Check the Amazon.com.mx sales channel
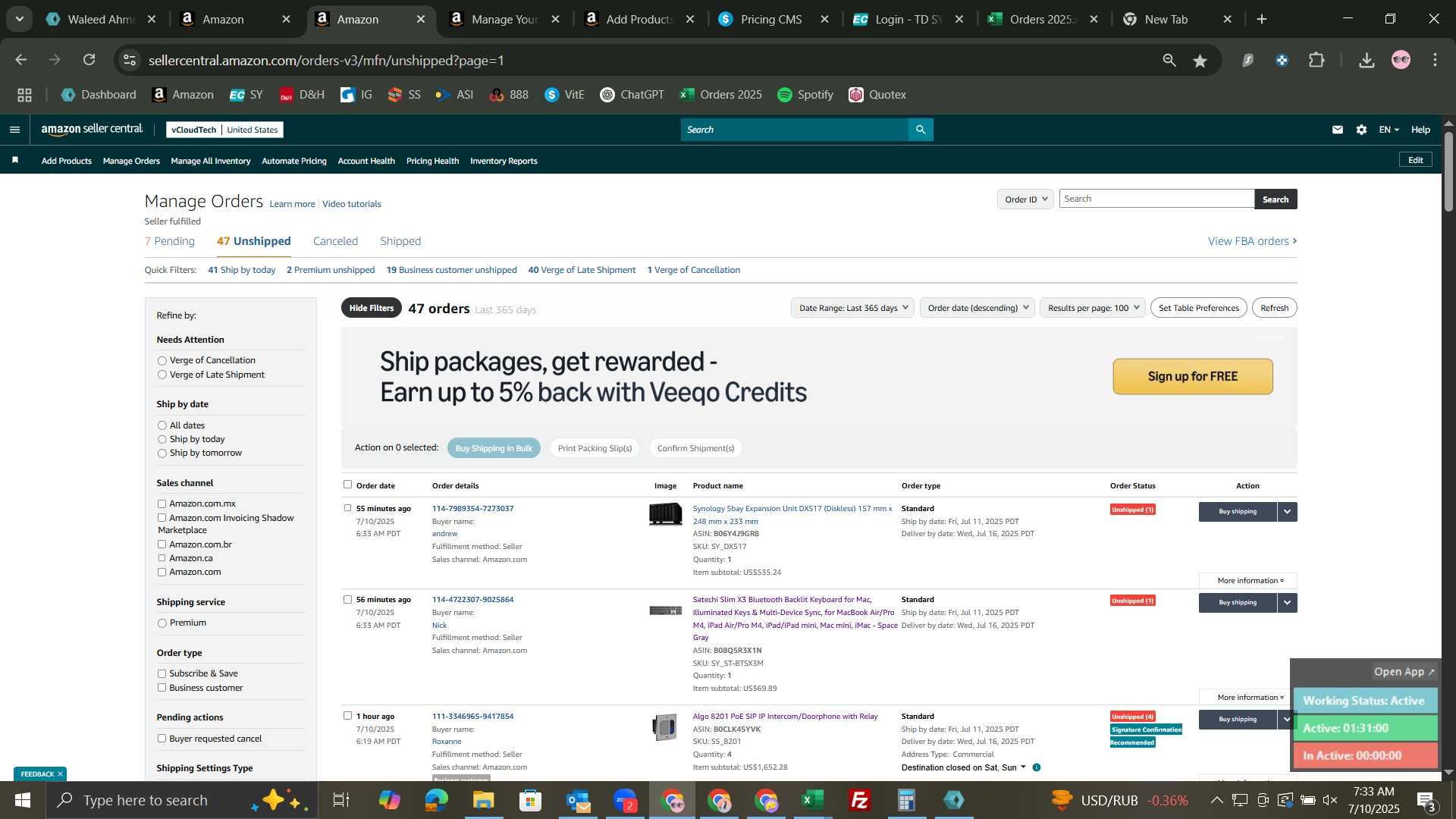The height and width of the screenshot is (819, 1456). click(x=162, y=504)
